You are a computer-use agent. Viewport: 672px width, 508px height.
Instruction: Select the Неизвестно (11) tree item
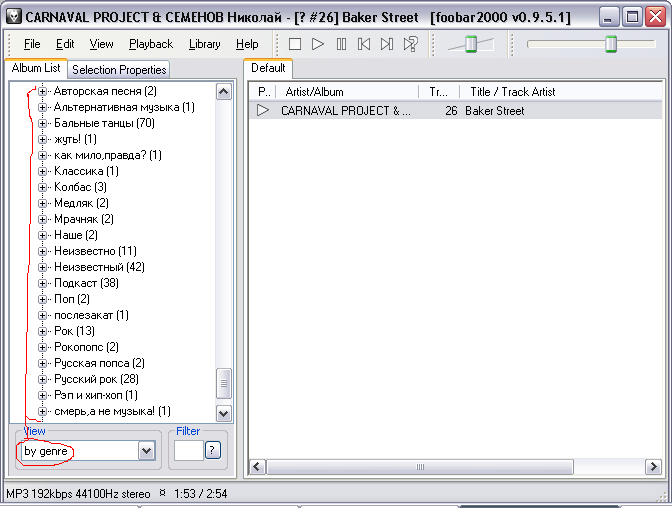[x=95, y=251]
